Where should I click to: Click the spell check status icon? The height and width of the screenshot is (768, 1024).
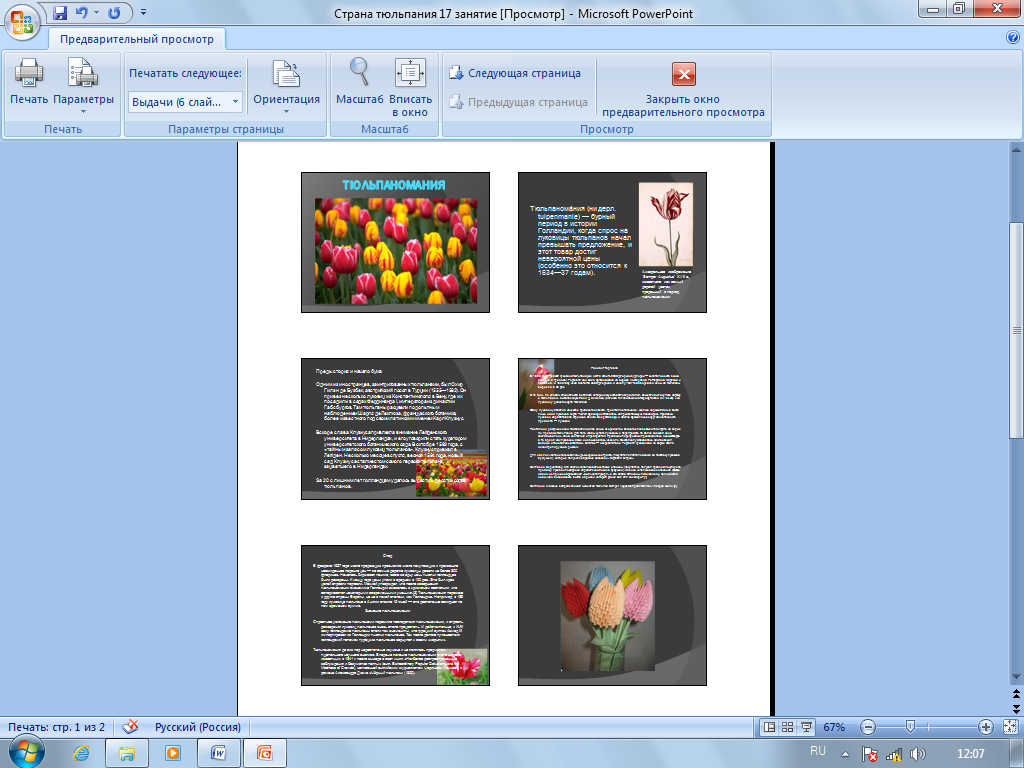pos(131,727)
